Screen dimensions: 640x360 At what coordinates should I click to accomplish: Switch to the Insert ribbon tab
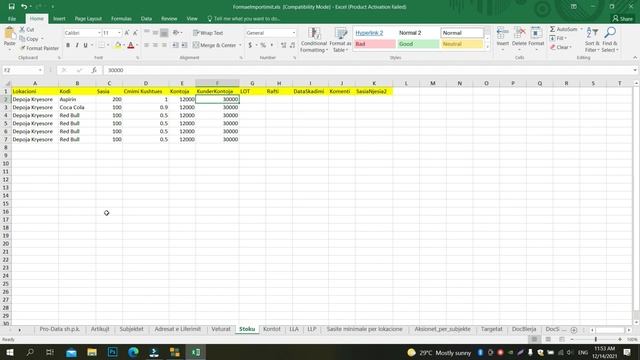(x=59, y=19)
